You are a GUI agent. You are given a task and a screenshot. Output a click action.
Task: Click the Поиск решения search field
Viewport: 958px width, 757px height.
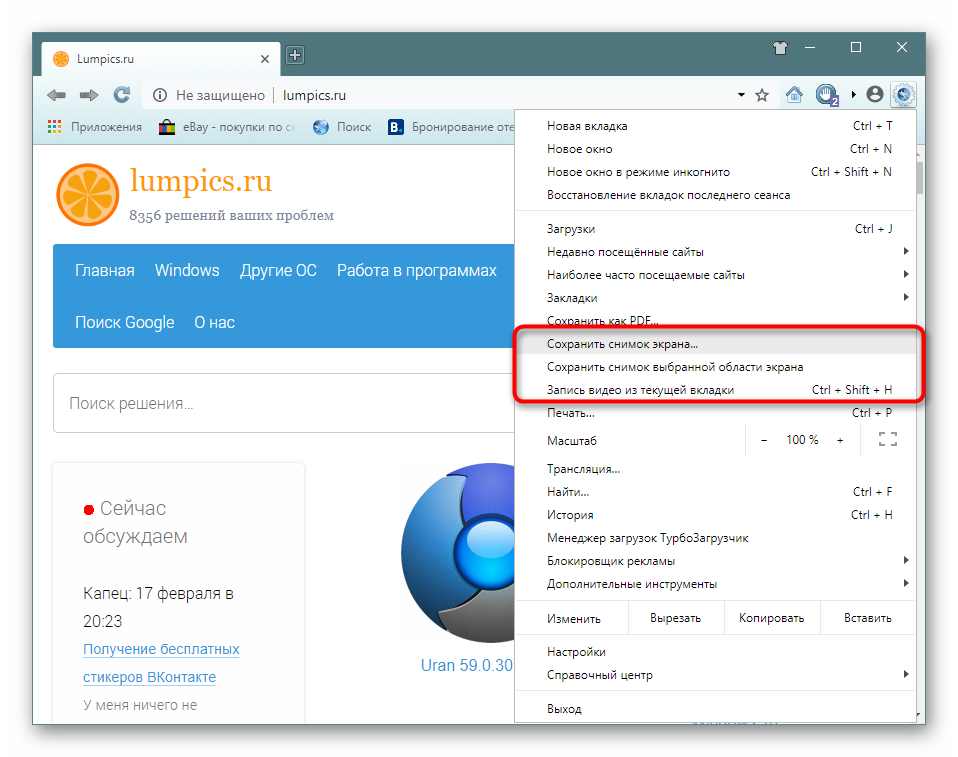click(x=280, y=404)
